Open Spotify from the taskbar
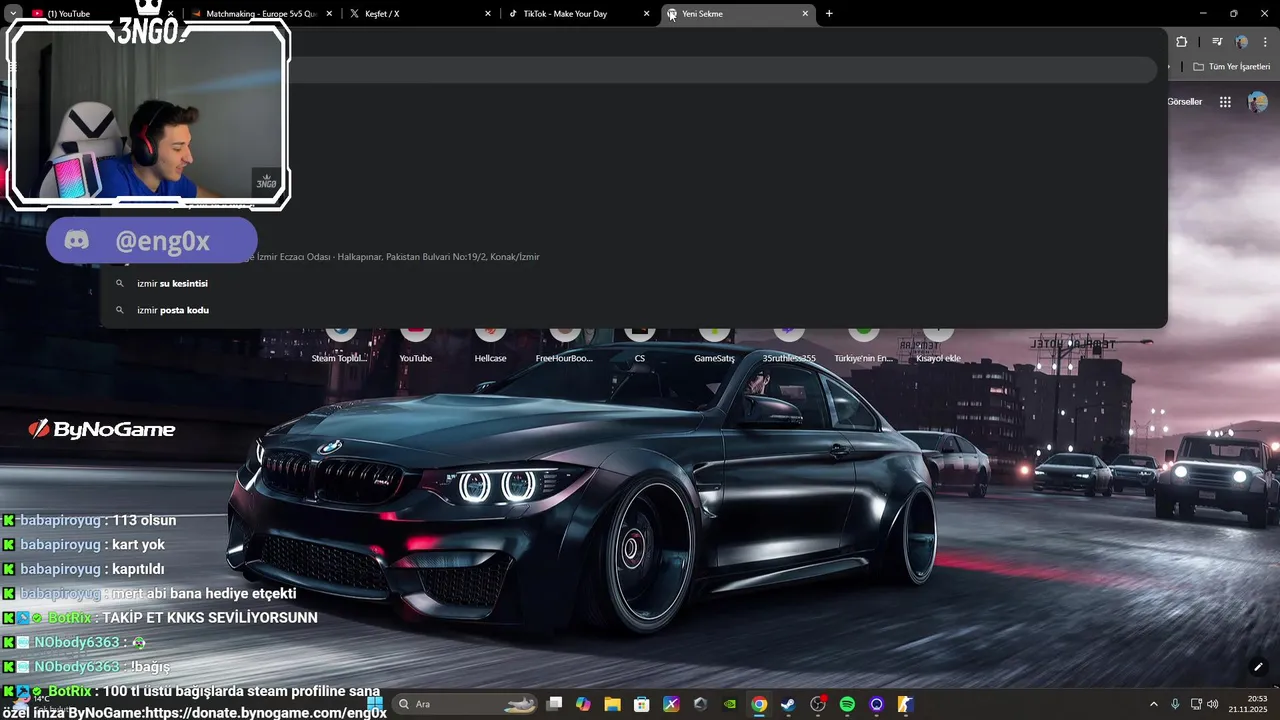 [x=847, y=704]
